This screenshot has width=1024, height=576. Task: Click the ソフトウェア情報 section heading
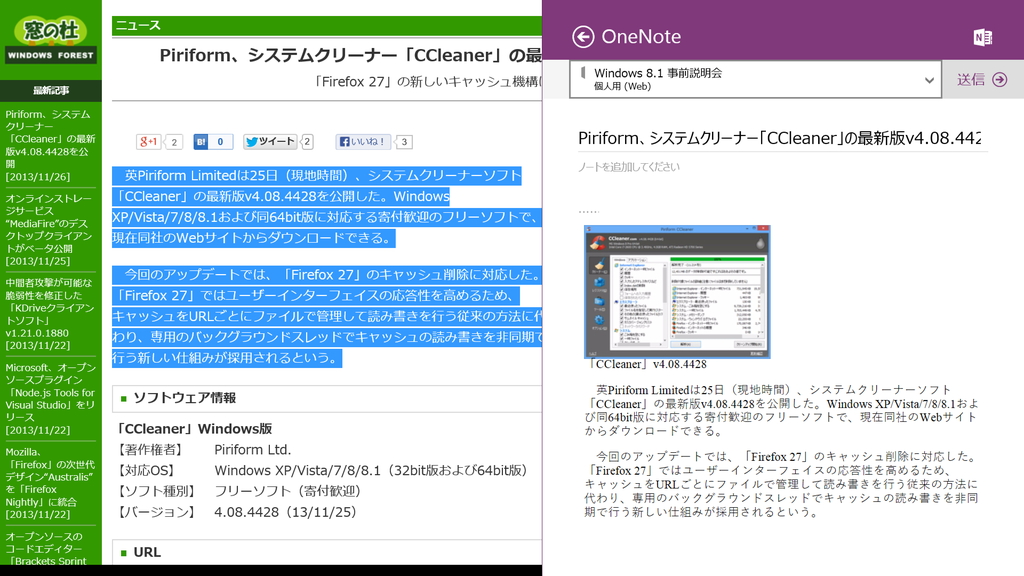[184, 398]
